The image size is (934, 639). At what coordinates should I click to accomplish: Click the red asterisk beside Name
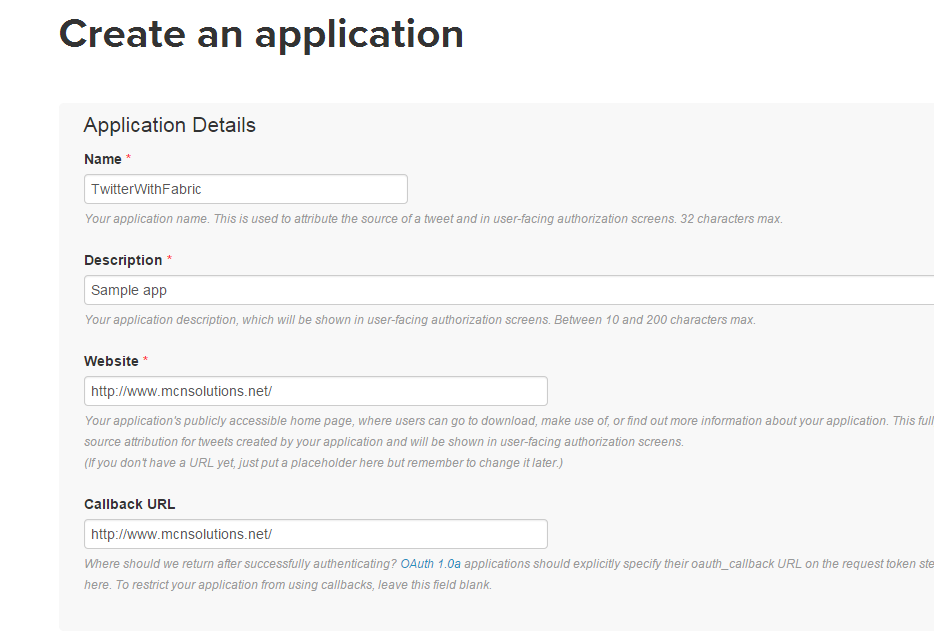tap(129, 159)
